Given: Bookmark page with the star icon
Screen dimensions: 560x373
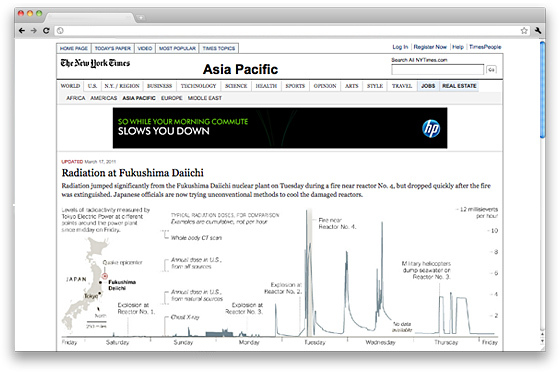Looking at the screenshot, I should 524,31.
